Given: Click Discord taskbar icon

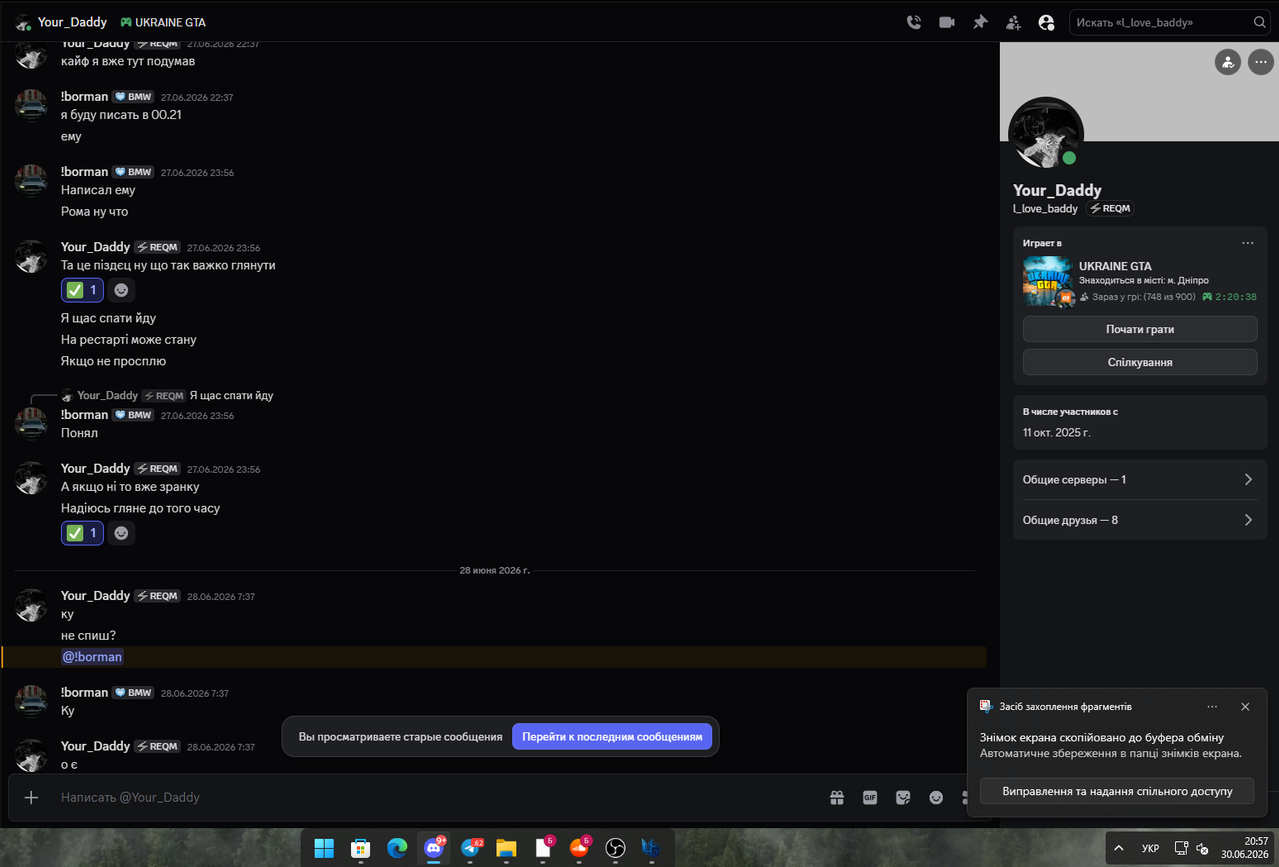Looking at the screenshot, I should [433, 848].
